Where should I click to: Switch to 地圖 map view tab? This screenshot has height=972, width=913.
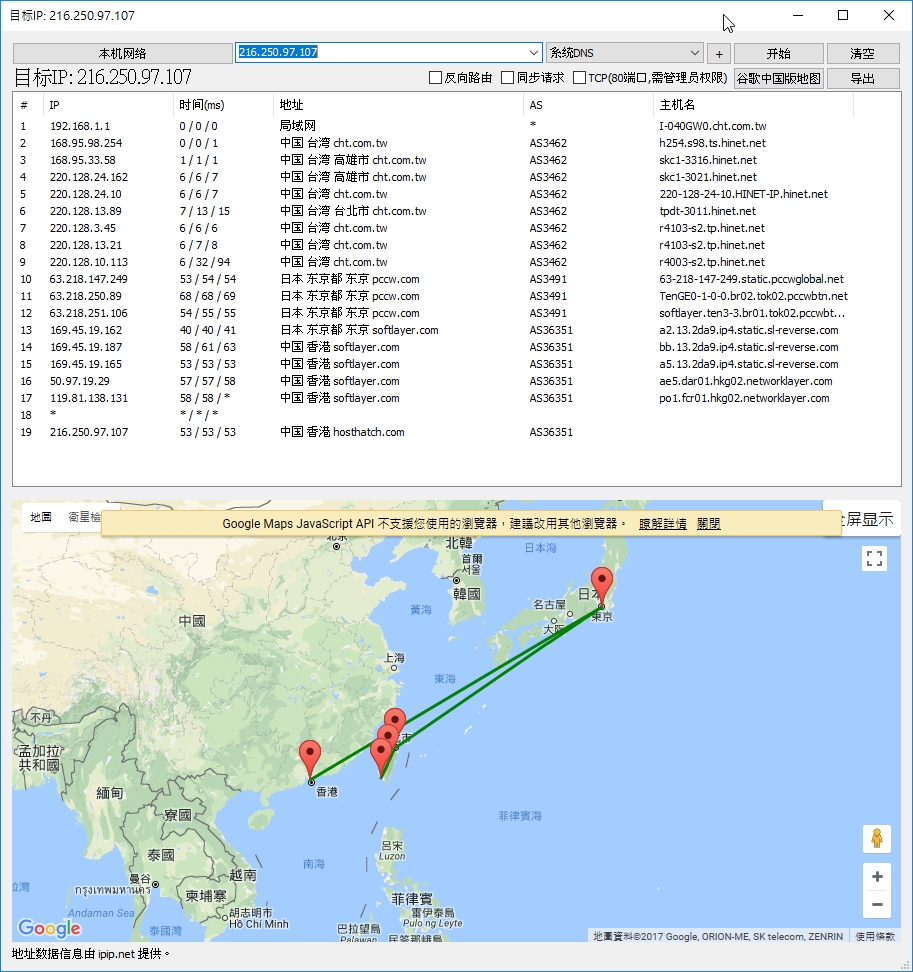click(41, 517)
